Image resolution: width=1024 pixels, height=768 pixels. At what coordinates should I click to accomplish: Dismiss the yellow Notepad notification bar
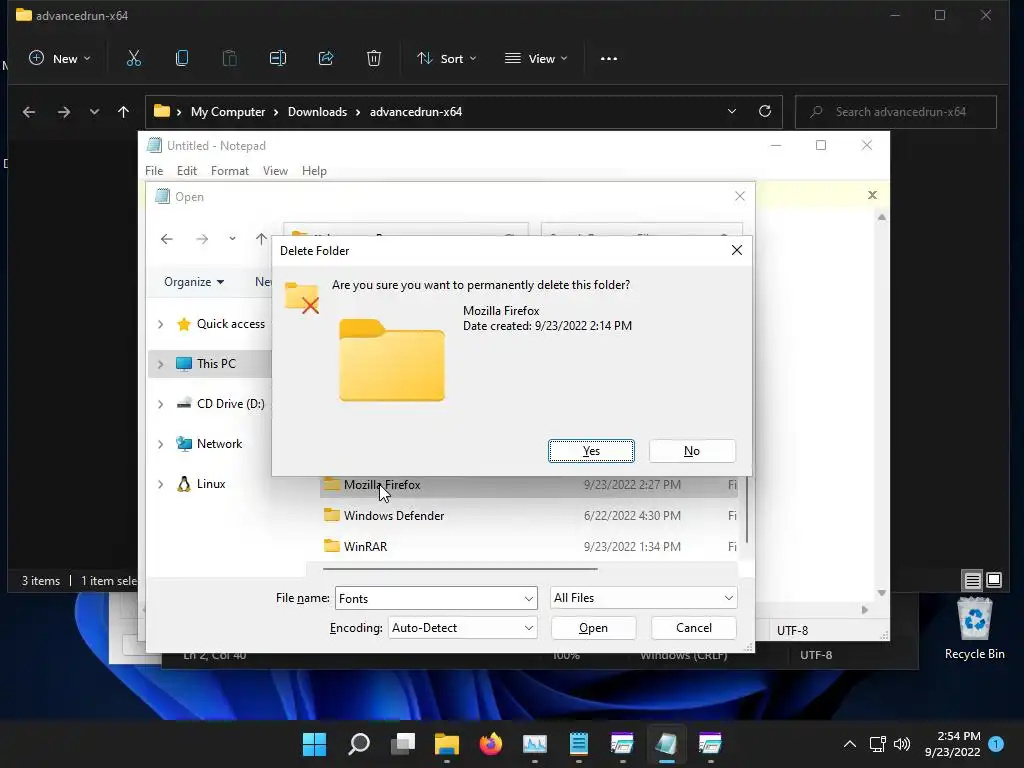tap(872, 195)
